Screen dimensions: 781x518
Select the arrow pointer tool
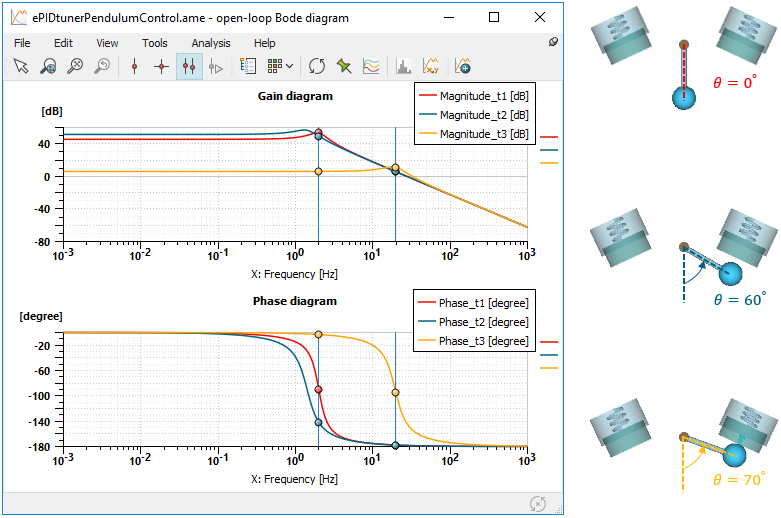click(x=20, y=67)
